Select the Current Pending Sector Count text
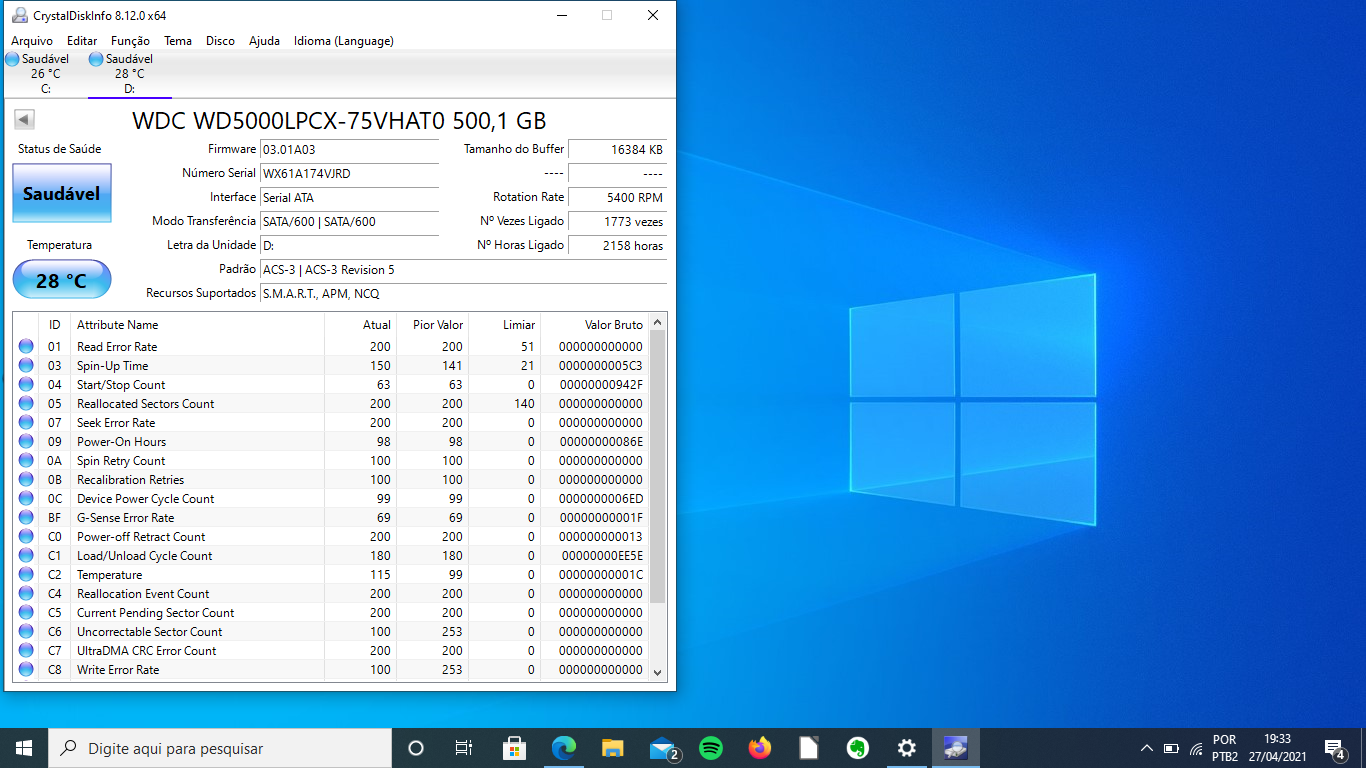 coord(155,612)
